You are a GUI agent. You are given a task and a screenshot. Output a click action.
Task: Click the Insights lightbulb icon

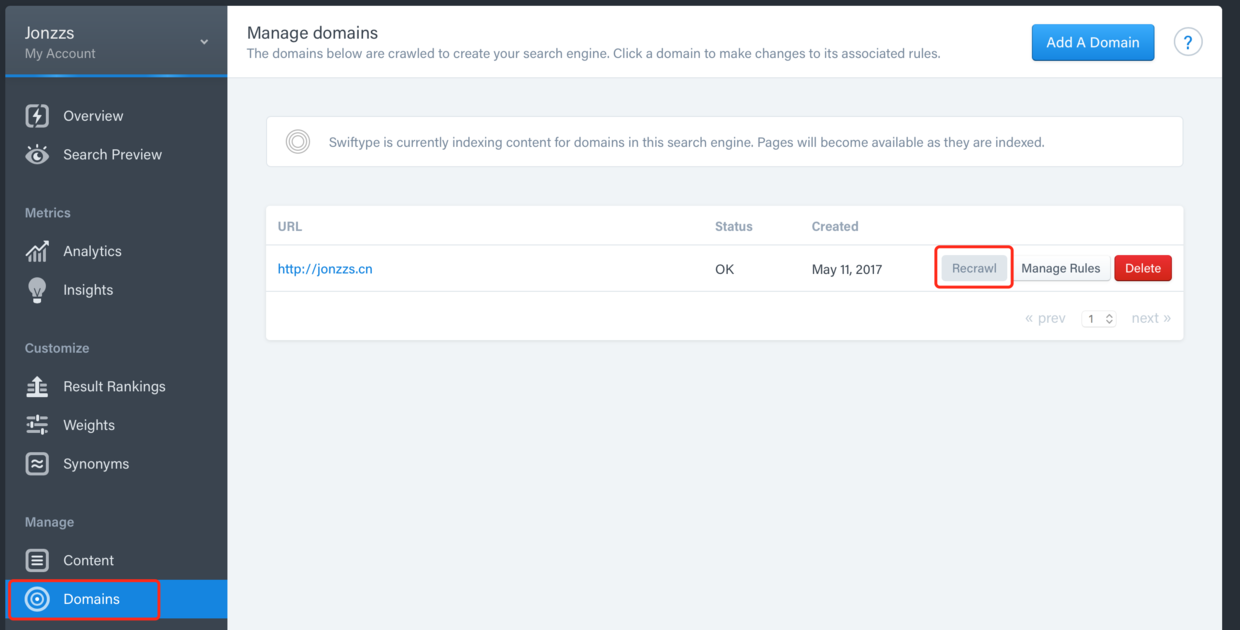pyautogui.click(x=37, y=290)
